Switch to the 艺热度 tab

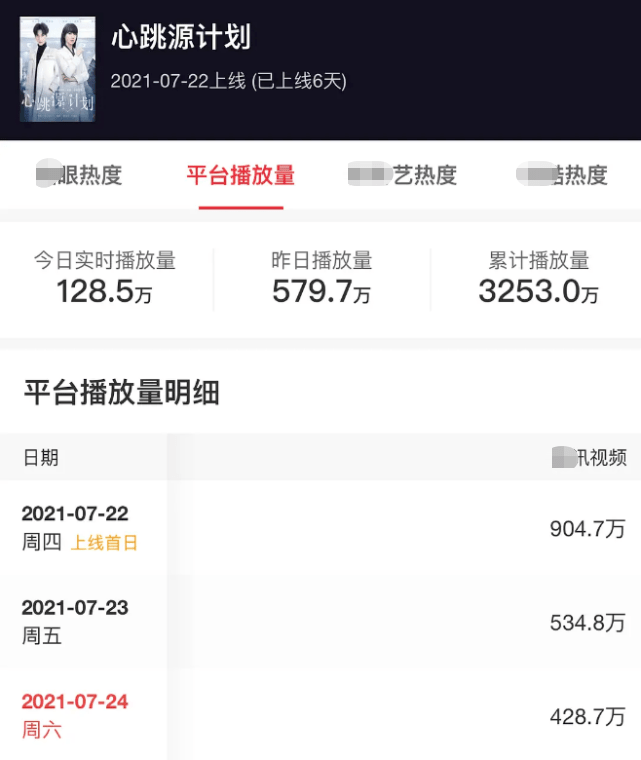pyautogui.click(x=402, y=175)
